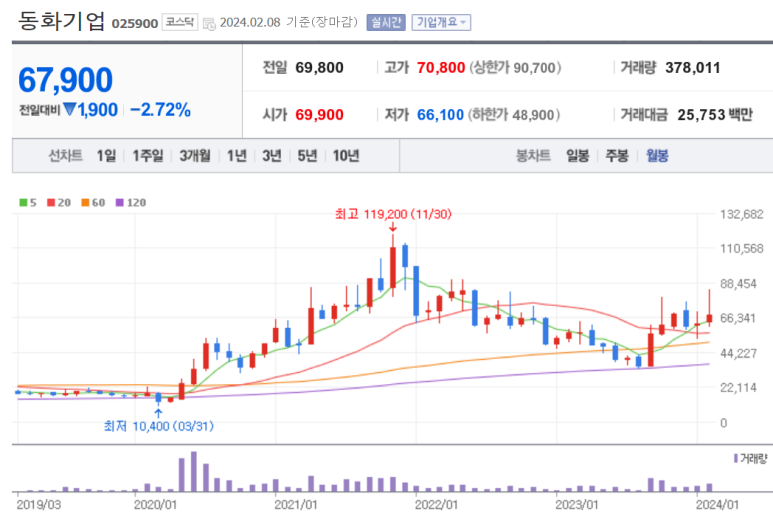This screenshot has width=773, height=516.
Task: Click the green 5 moving average legend
Action: tap(28, 203)
